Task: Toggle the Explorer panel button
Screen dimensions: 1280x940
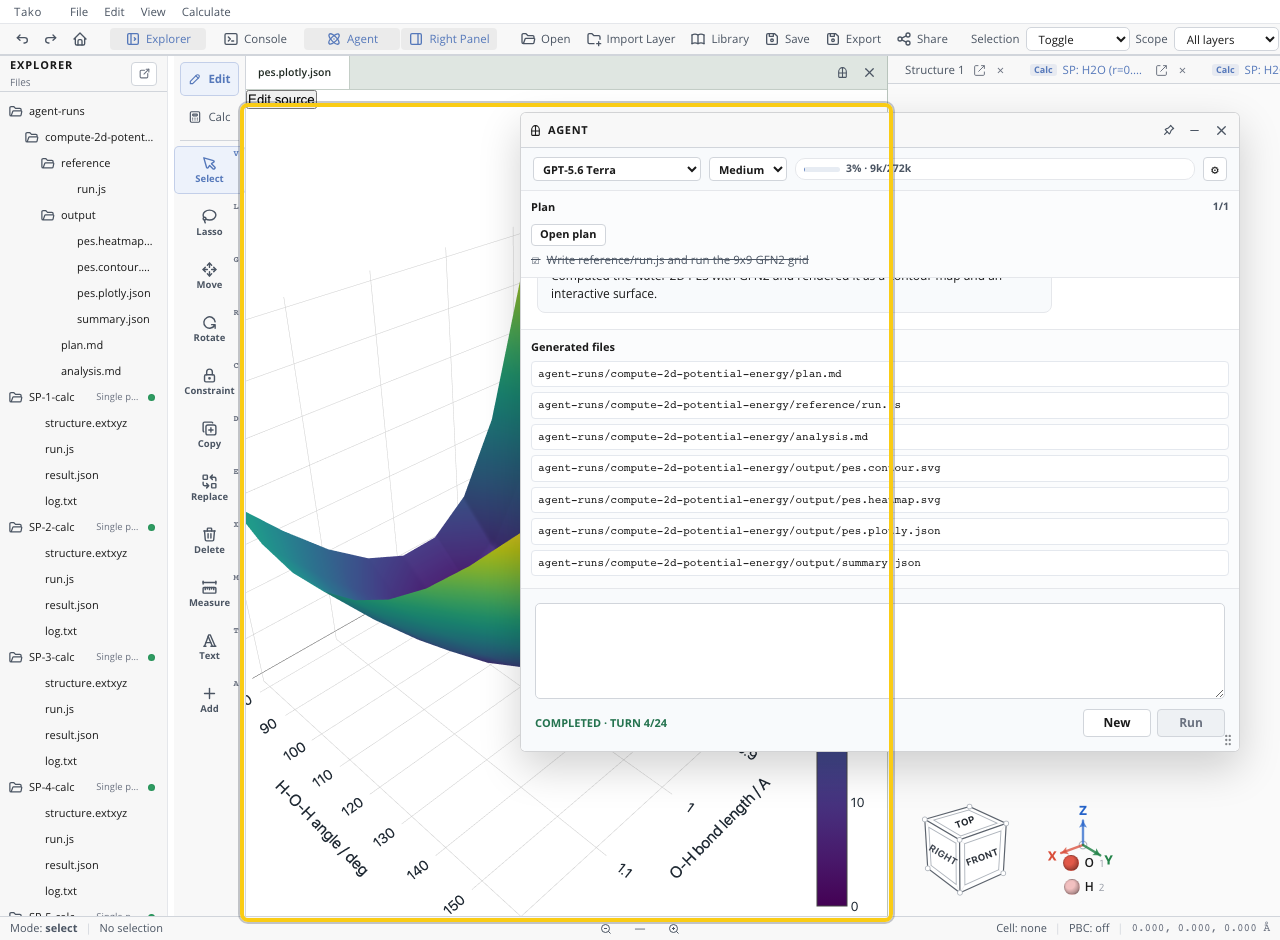Action: point(158,39)
